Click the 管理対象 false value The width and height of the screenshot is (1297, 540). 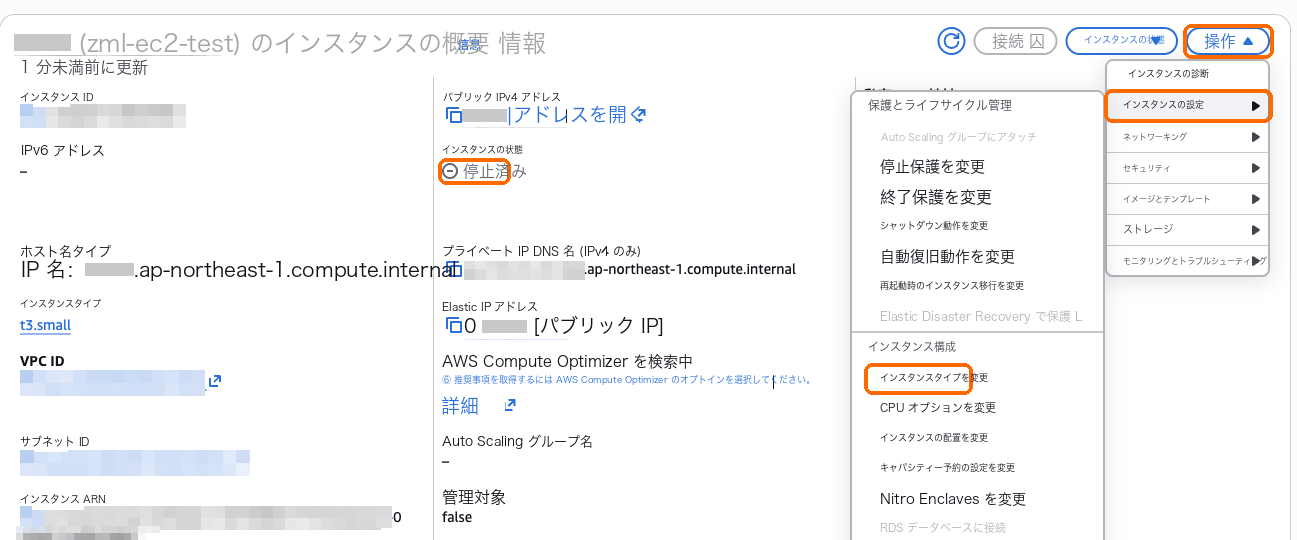457,517
